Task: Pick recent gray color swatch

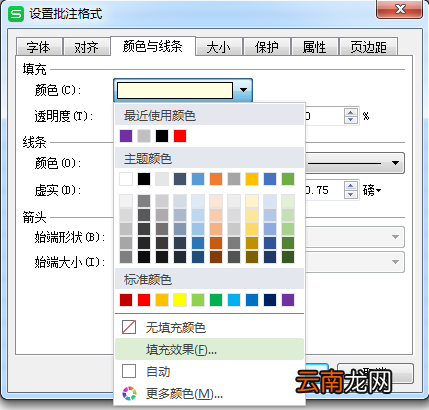Action: (x=144, y=136)
